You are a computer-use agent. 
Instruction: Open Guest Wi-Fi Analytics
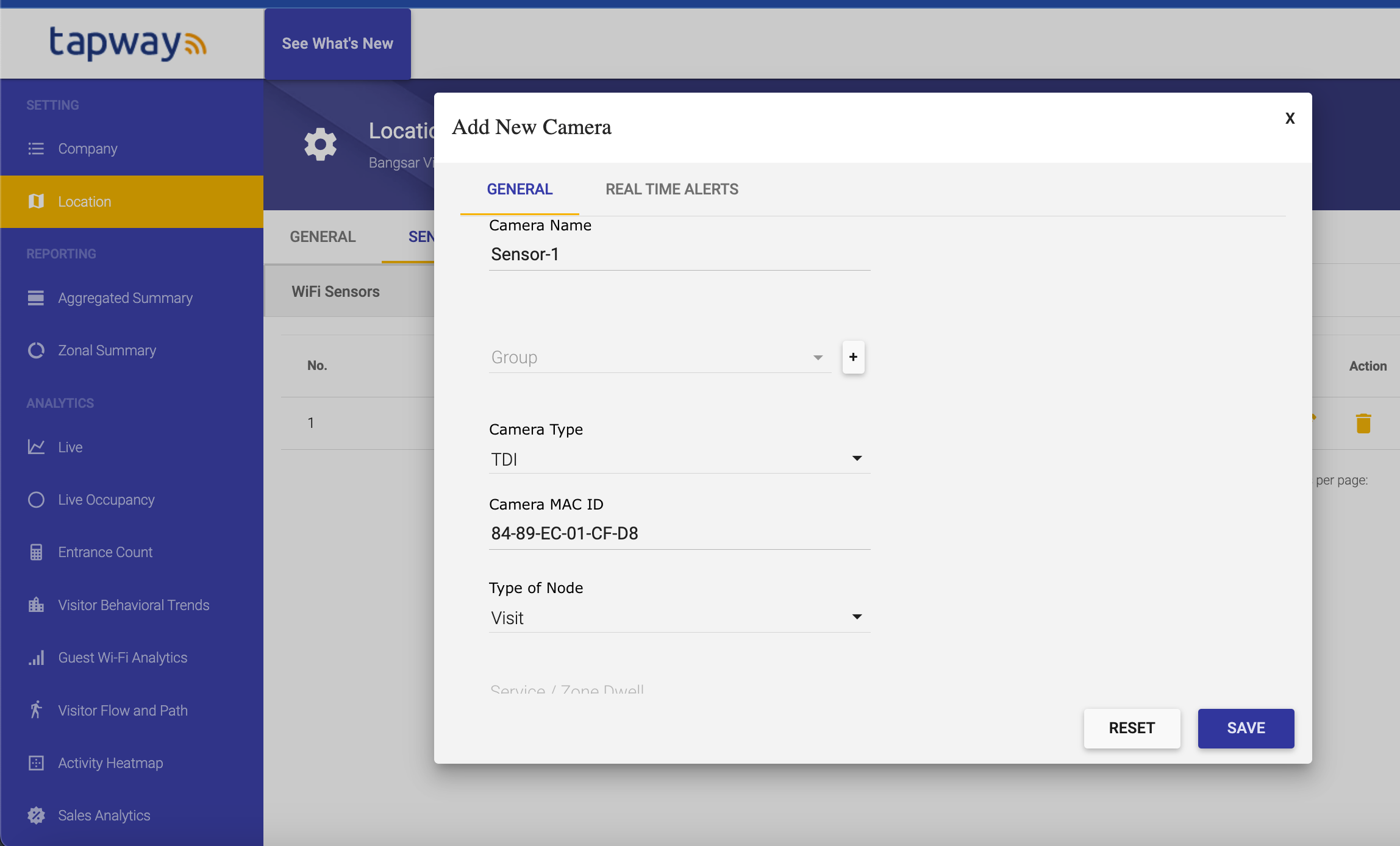pos(123,658)
